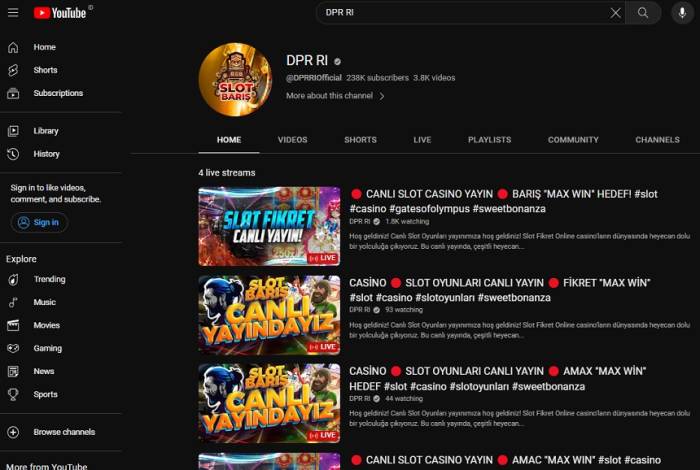The height and width of the screenshot is (470, 700).
Task: Open Home label in sidebar
Action: pyautogui.click(x=45, y=47)
